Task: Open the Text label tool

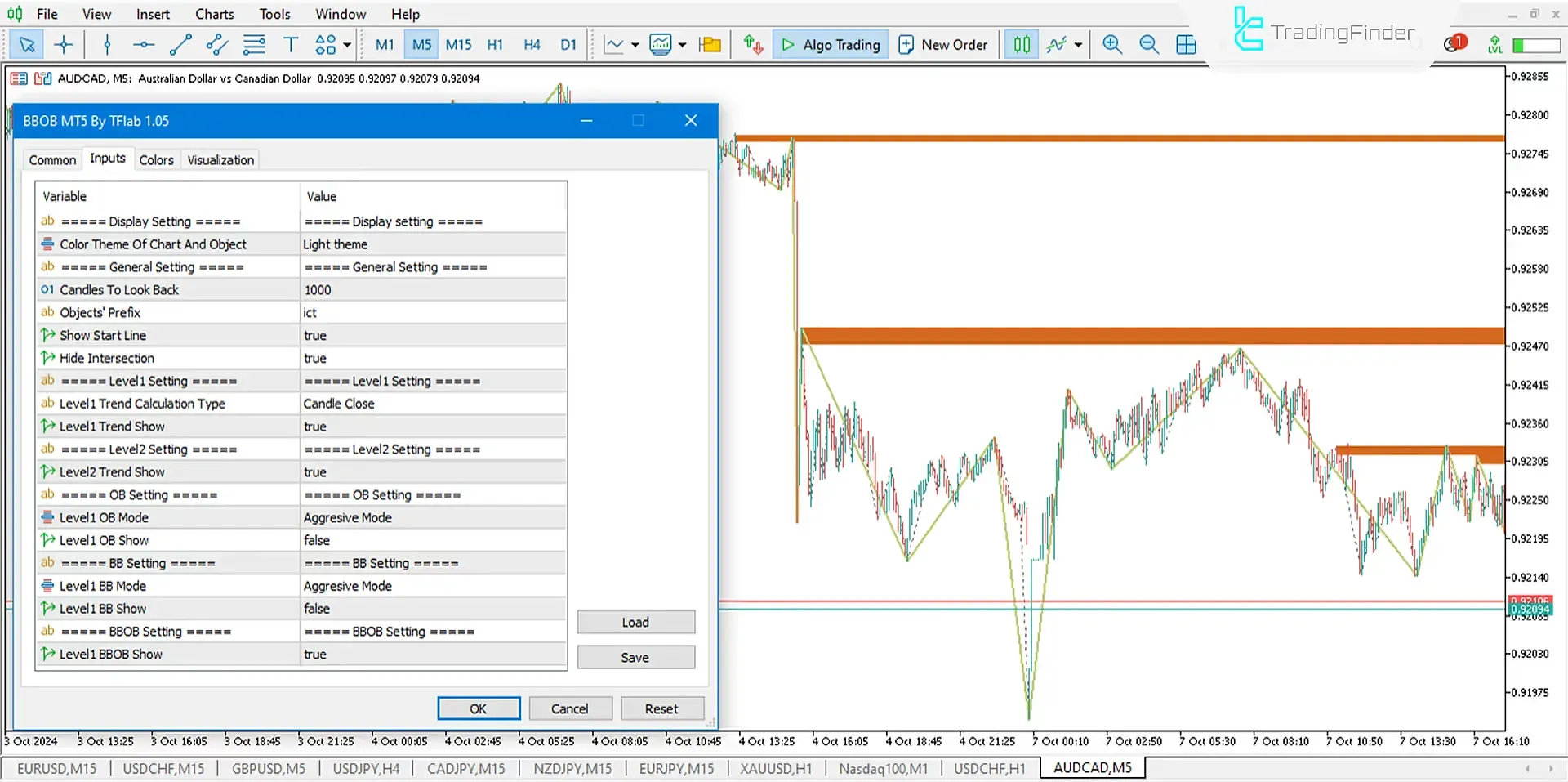Action: (291, 44)
